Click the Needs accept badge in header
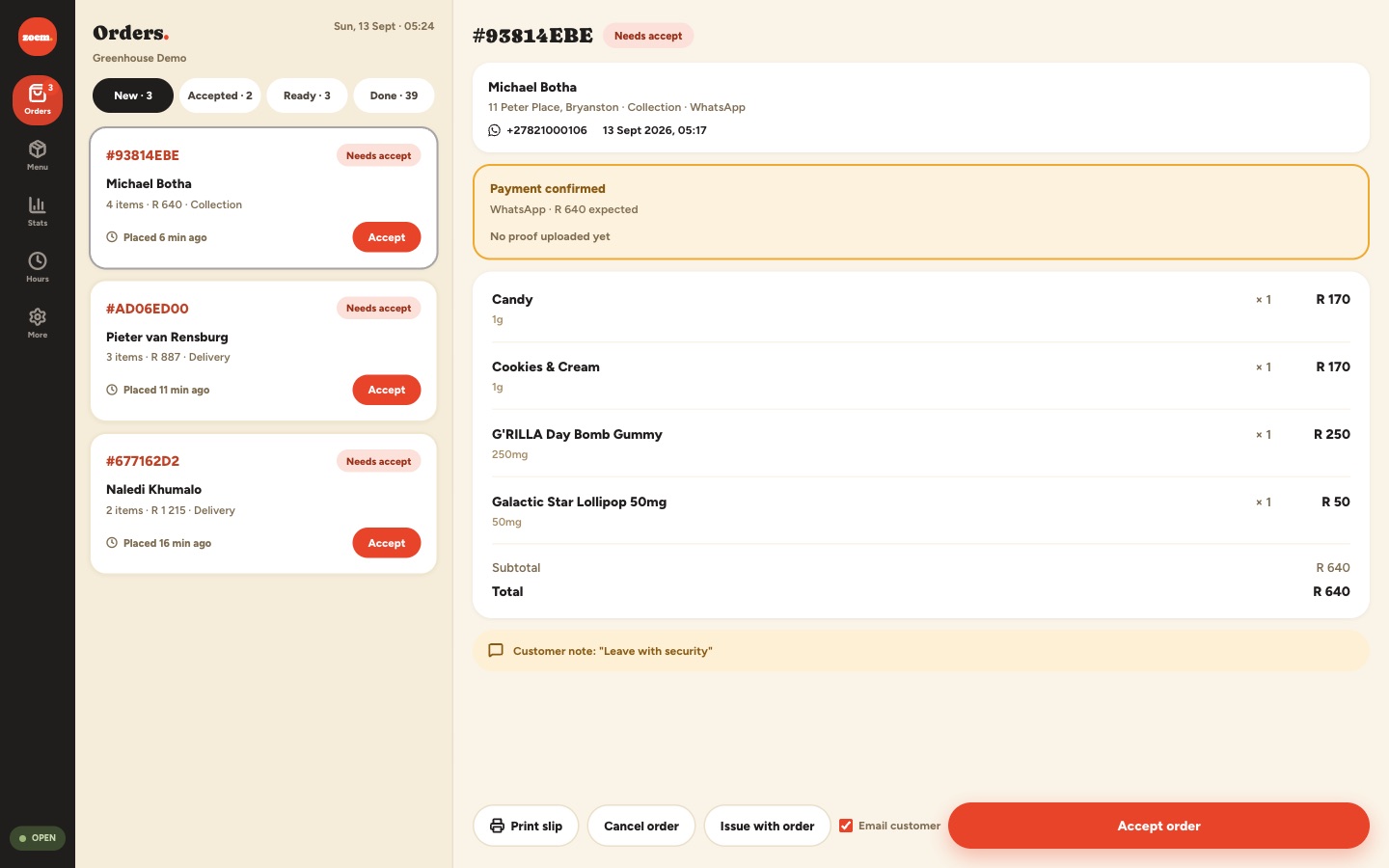The height and width of the screenshot is (868, 1389). pos(648,36)
